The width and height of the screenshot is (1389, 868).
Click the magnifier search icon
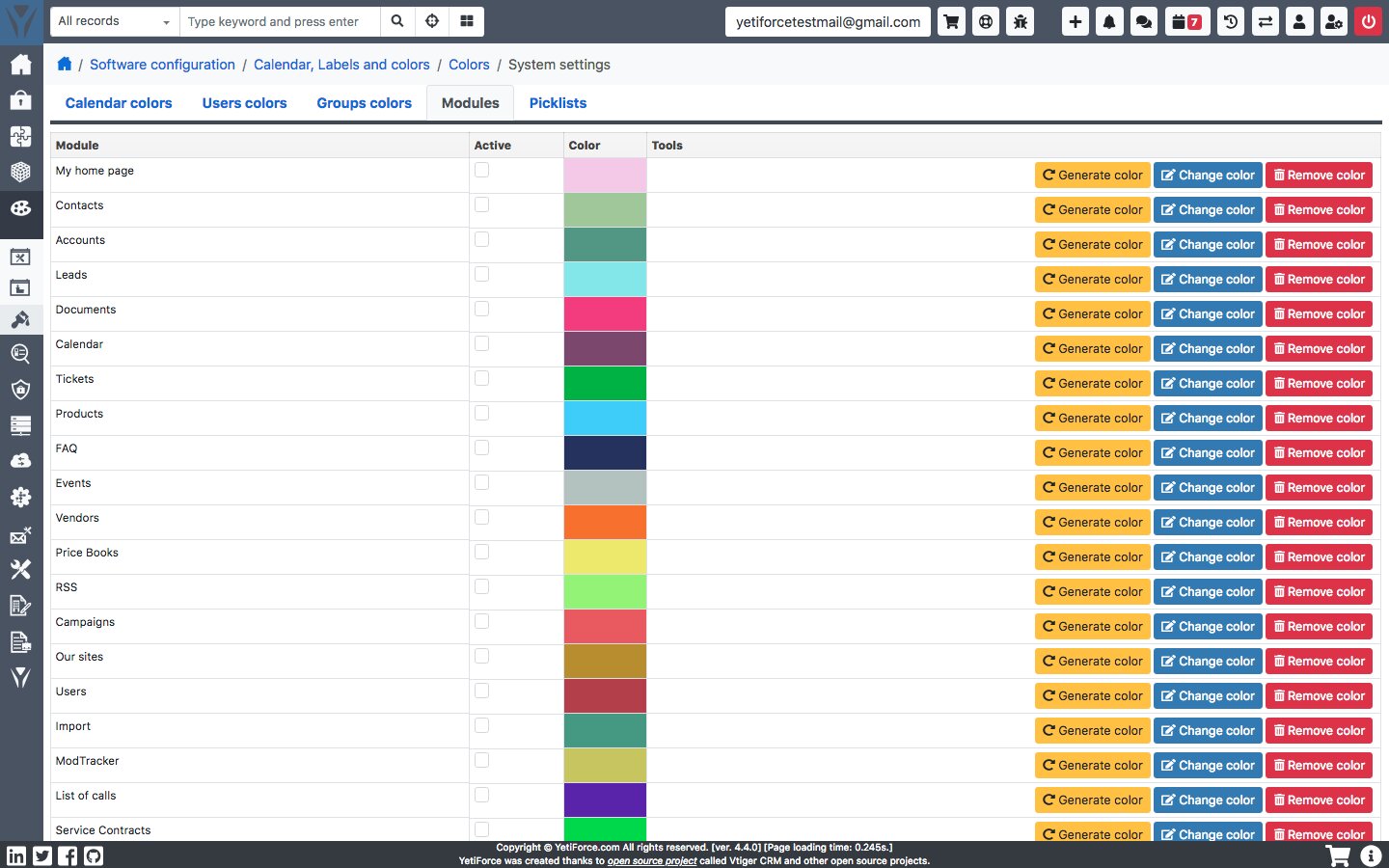(397, 21)
